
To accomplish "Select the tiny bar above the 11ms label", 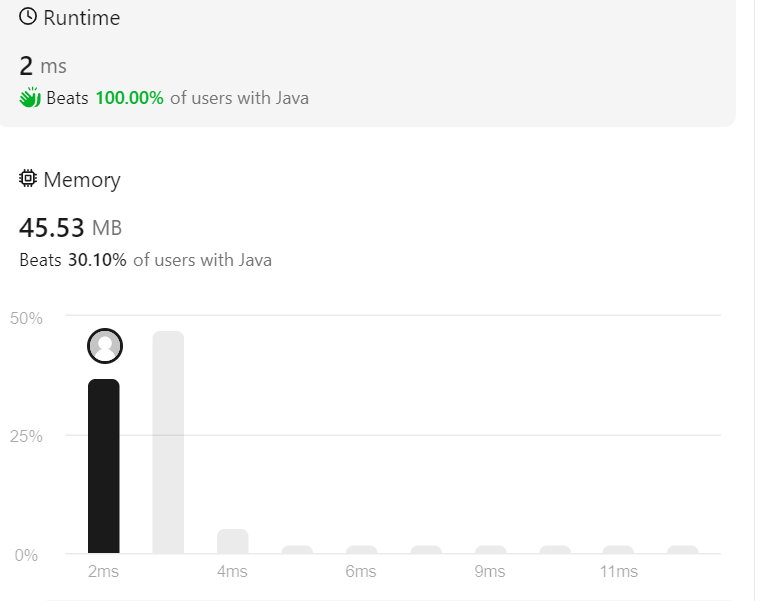I will point(618,549).
